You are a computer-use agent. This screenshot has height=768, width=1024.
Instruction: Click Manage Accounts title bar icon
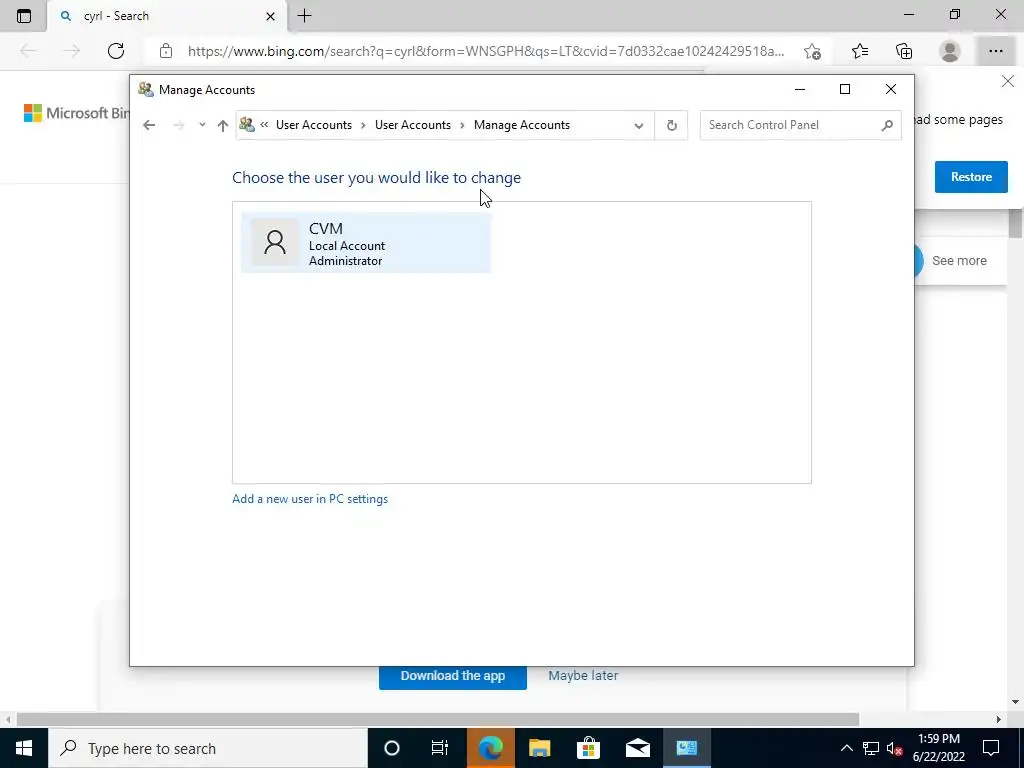[146, 89]
